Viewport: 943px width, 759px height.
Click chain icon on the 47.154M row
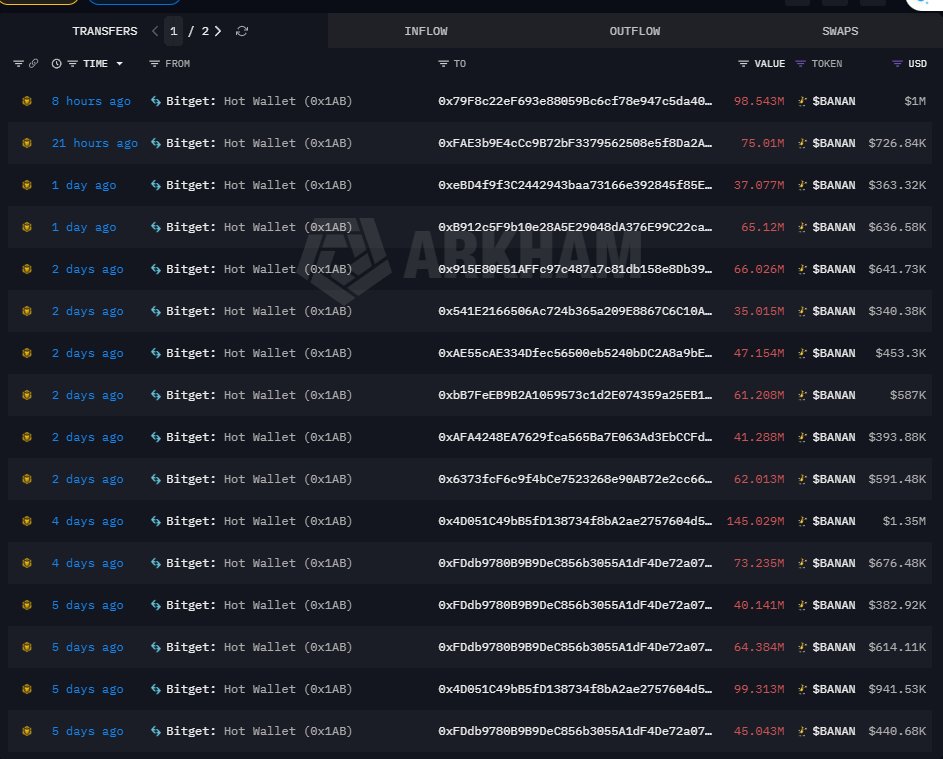26,353
